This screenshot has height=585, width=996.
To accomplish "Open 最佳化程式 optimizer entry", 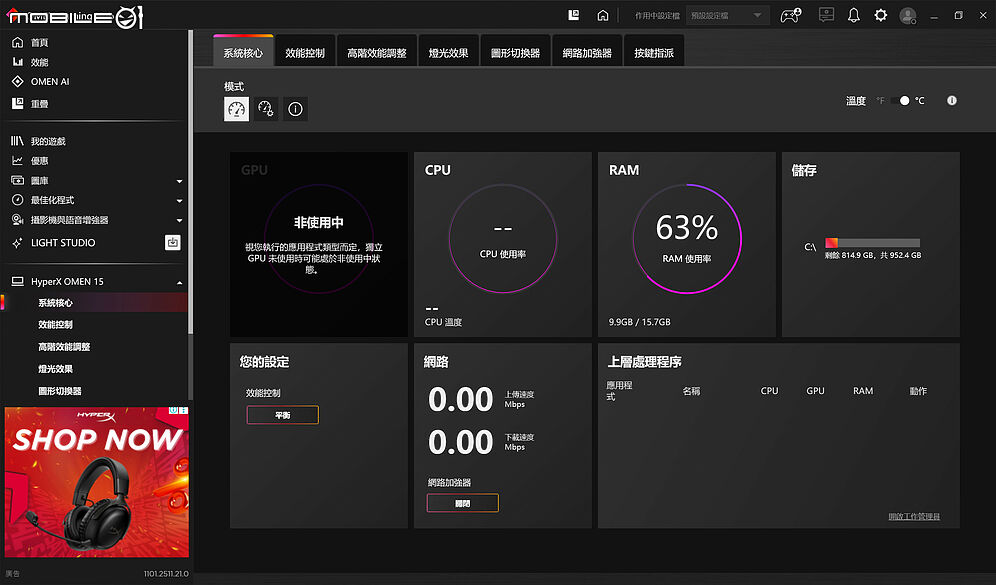I will tap(53, 200).
